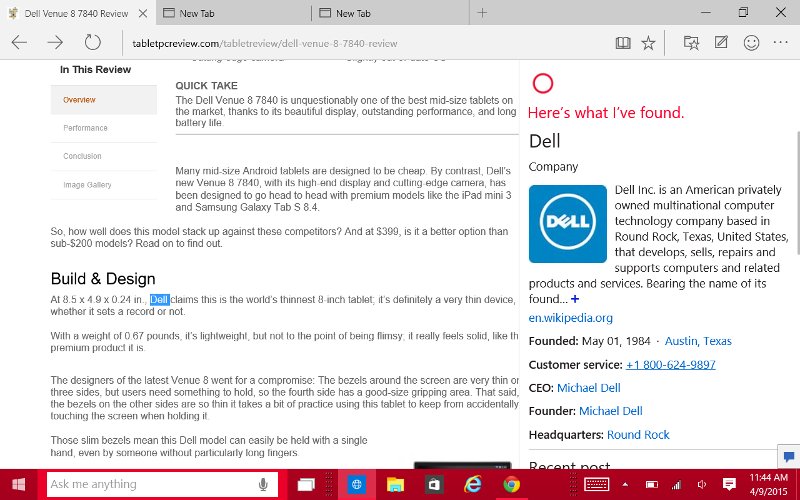Add page to favorites with star icon
Viewport: 800px width, 500px height.
tap(648, 43)
